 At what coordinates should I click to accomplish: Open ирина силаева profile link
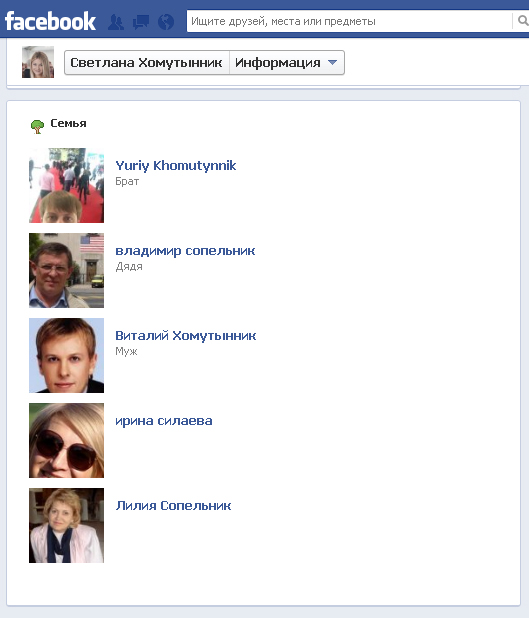[x=164, y=421]
